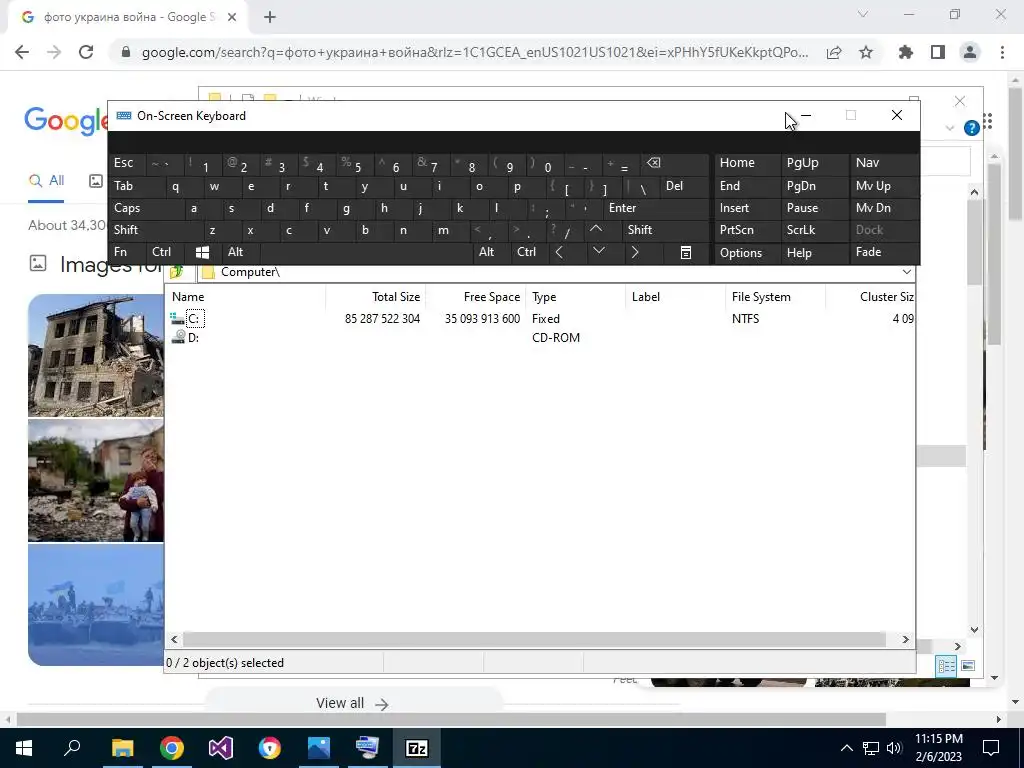
Task: Click the left arrow key on the keyboard
Action: [559, 253]
